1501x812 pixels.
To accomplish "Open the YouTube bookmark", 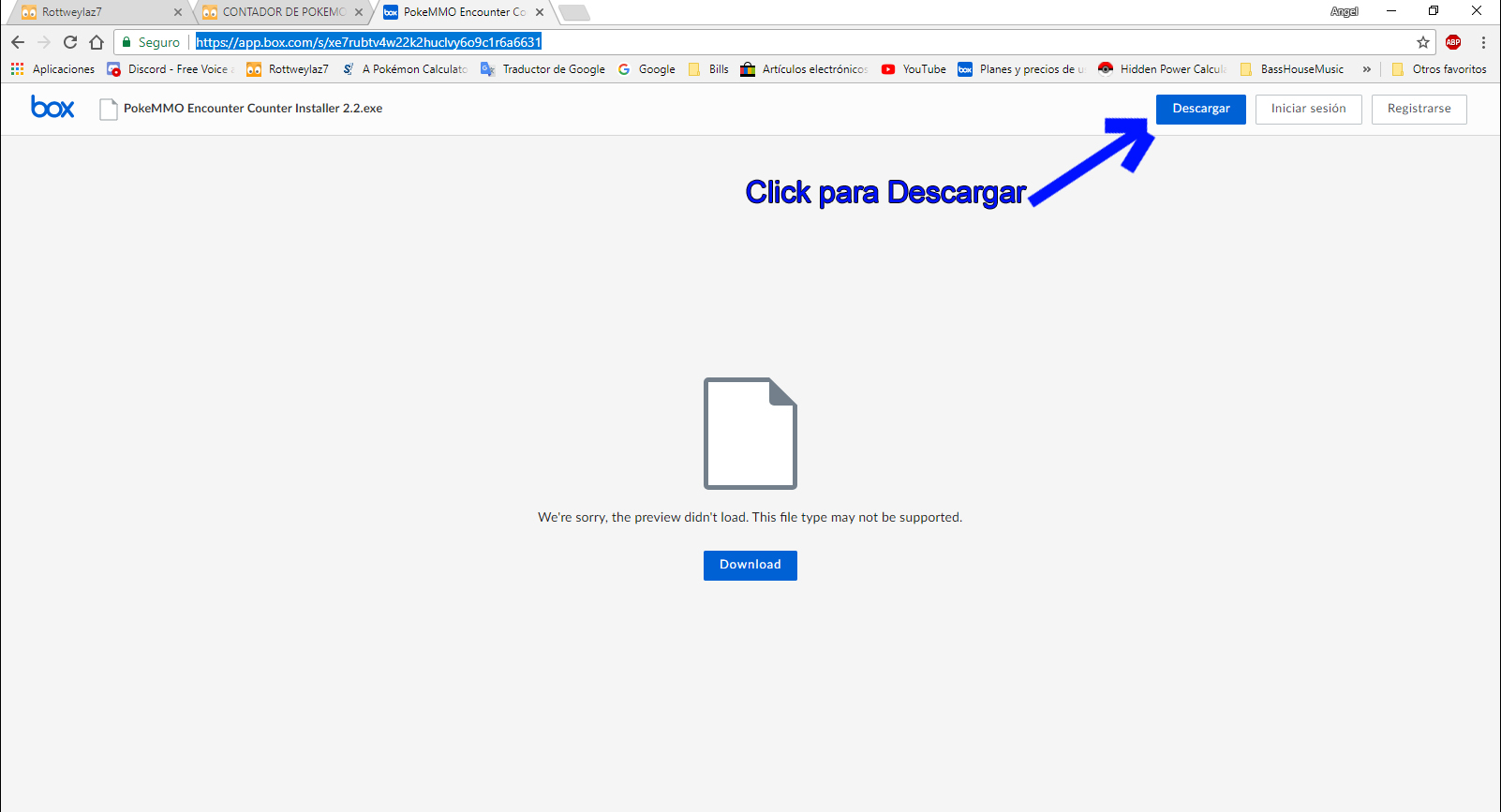I will 914,69.
